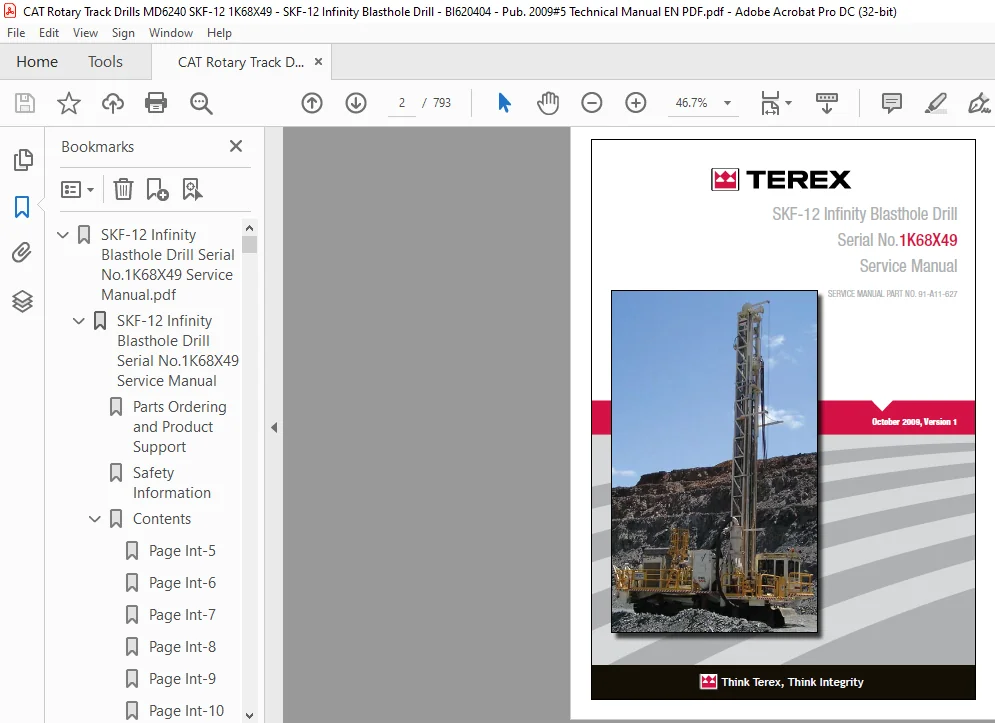The image size is (995, 723).
Task: Click the scrolling mode keyboard icon
Action: tap(827, 103)
